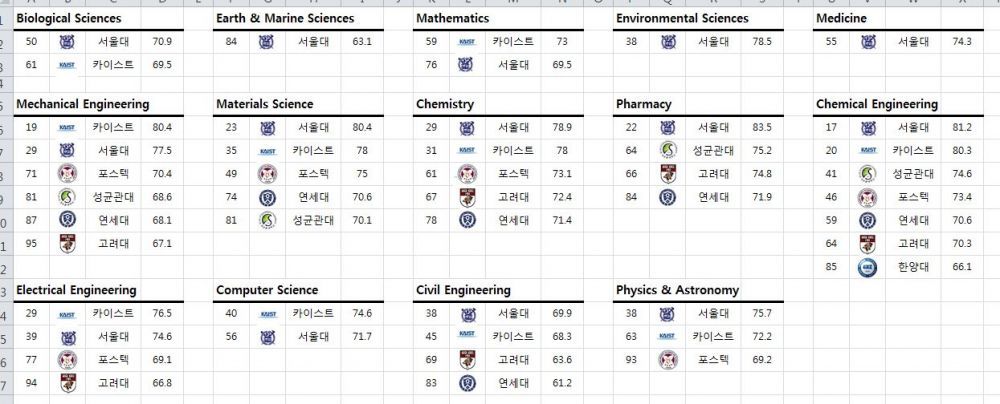The width and height of the screenshot is (1000, 404).
Task: Click the 83.5 score cell in Pharmacy
Action: coord(762,128)
